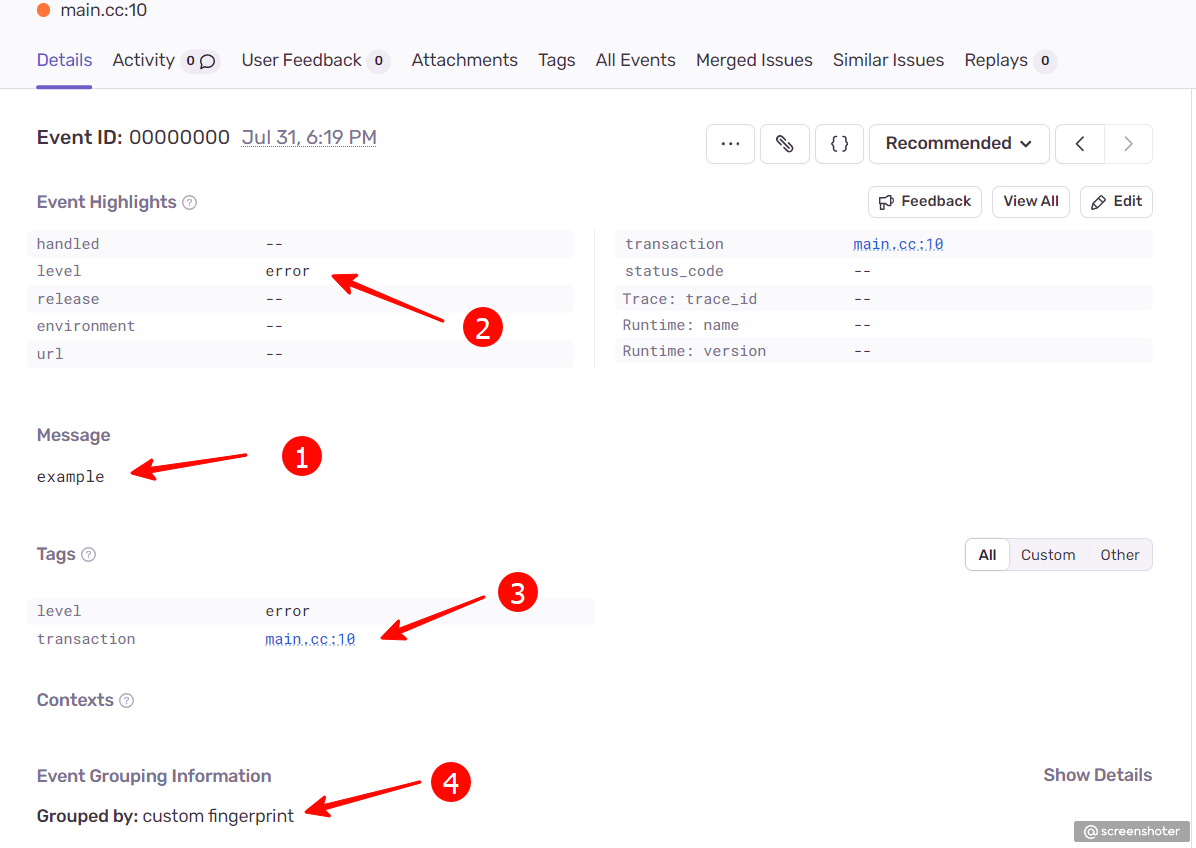Viewport: 1196px width, 848px height.
Task: Open the JSON view curly braces button
Action: coord(839,144)
